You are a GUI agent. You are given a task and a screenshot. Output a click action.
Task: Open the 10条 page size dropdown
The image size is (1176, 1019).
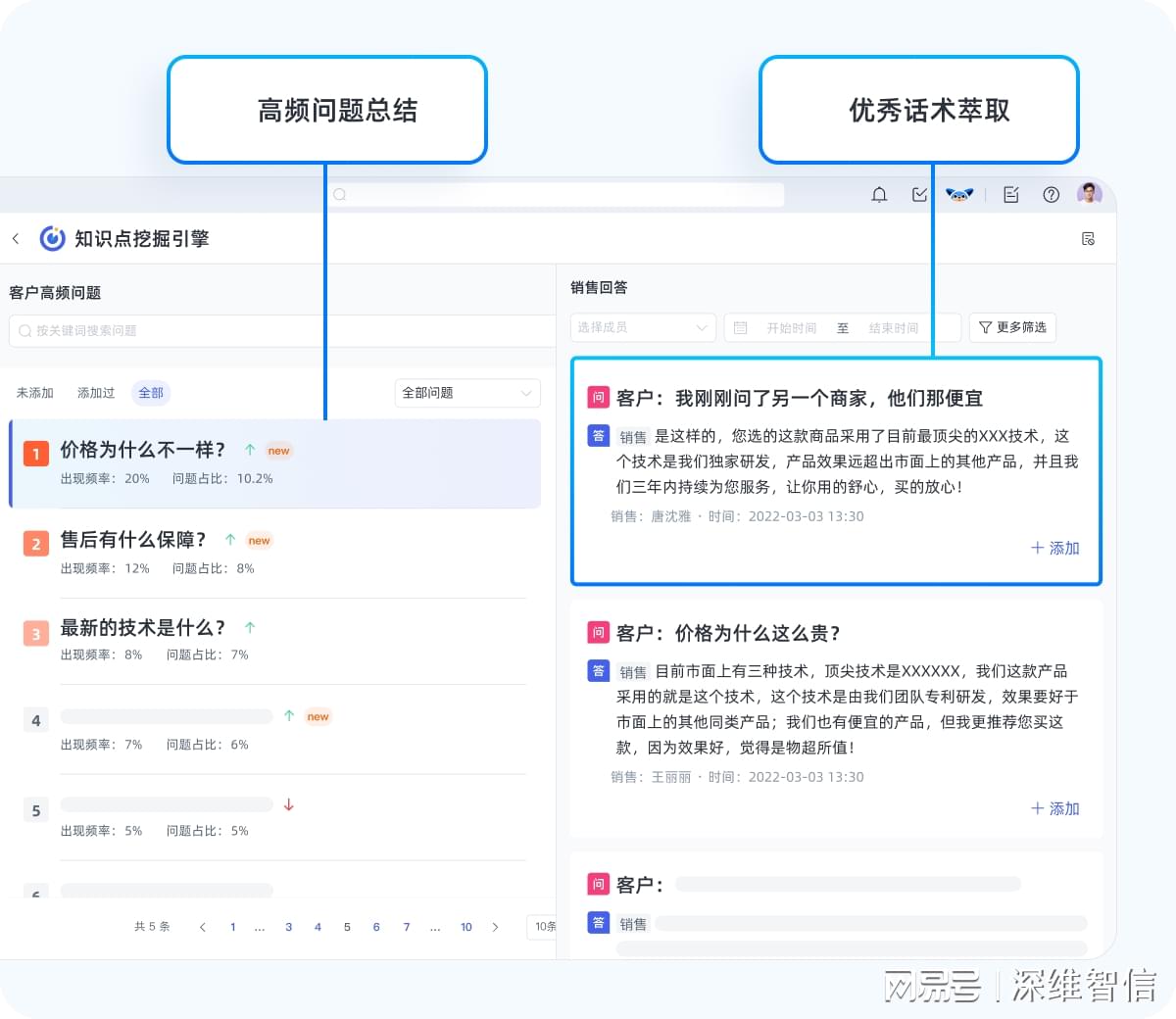pyautogui.click(x=544, y=926)
